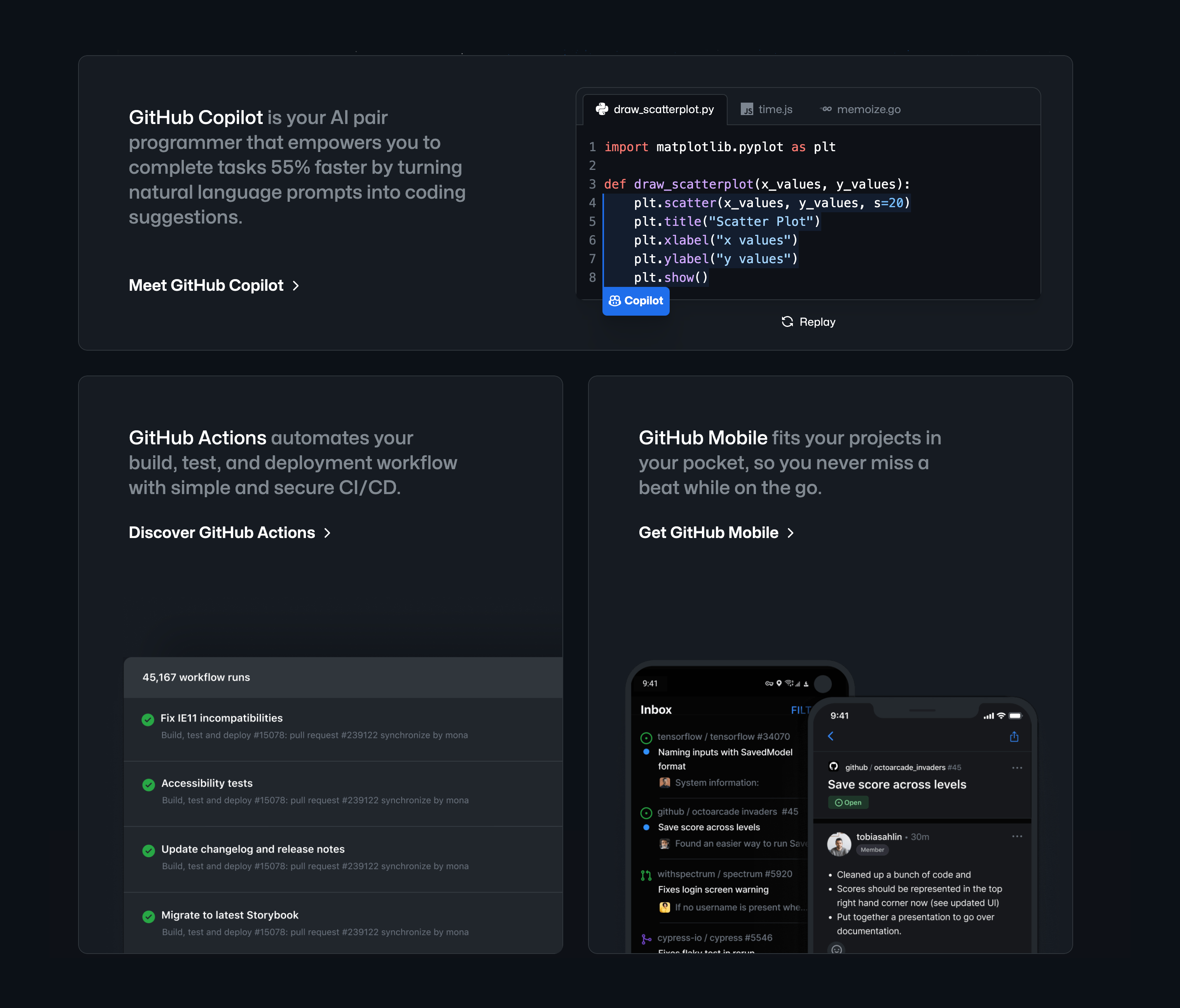The height and width of the screenshot is (1008, 1180).
Task: Tap the back arrow on phone screen
Action: 831,736
